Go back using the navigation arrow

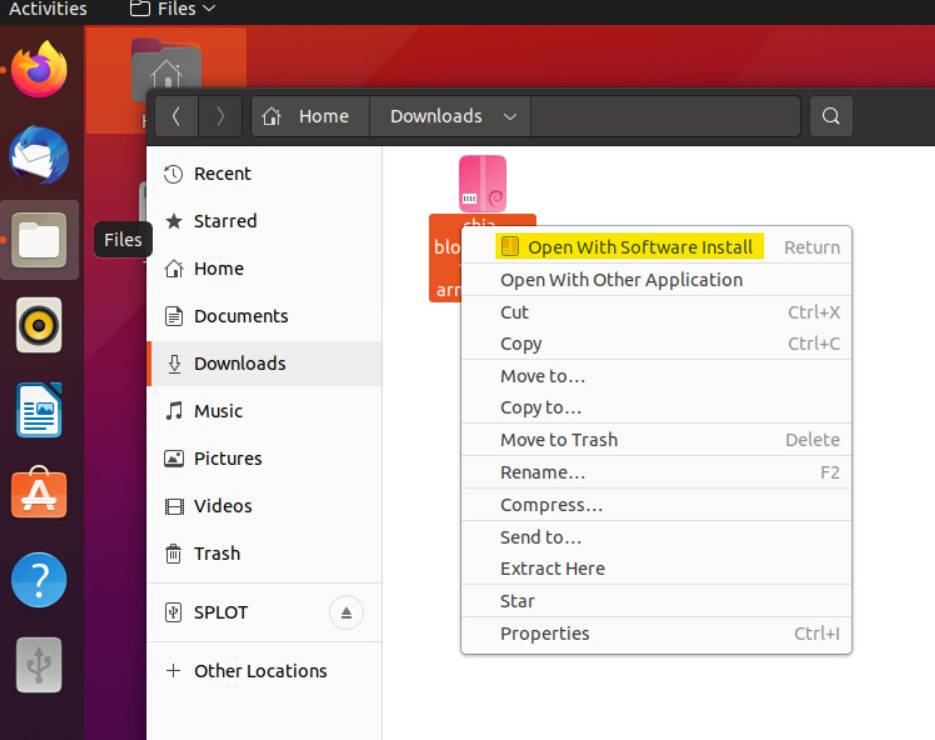[x=176, y=116]
